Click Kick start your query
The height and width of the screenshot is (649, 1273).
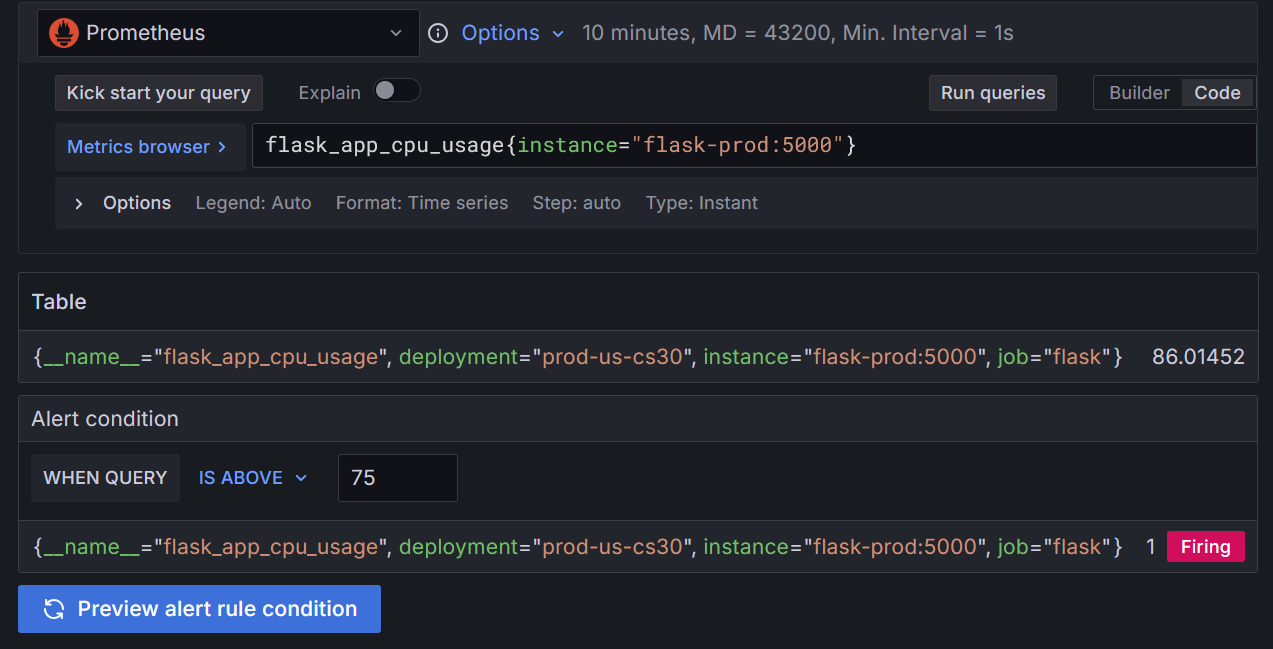pos(158,92)
